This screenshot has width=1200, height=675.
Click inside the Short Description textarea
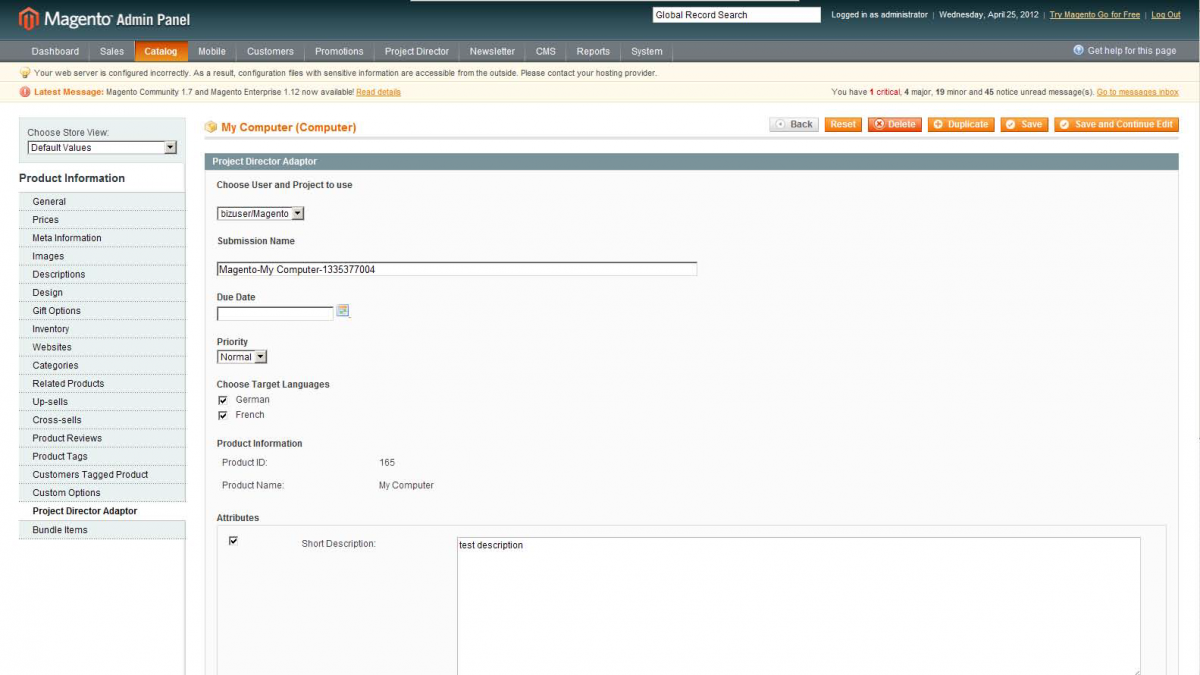799,606
